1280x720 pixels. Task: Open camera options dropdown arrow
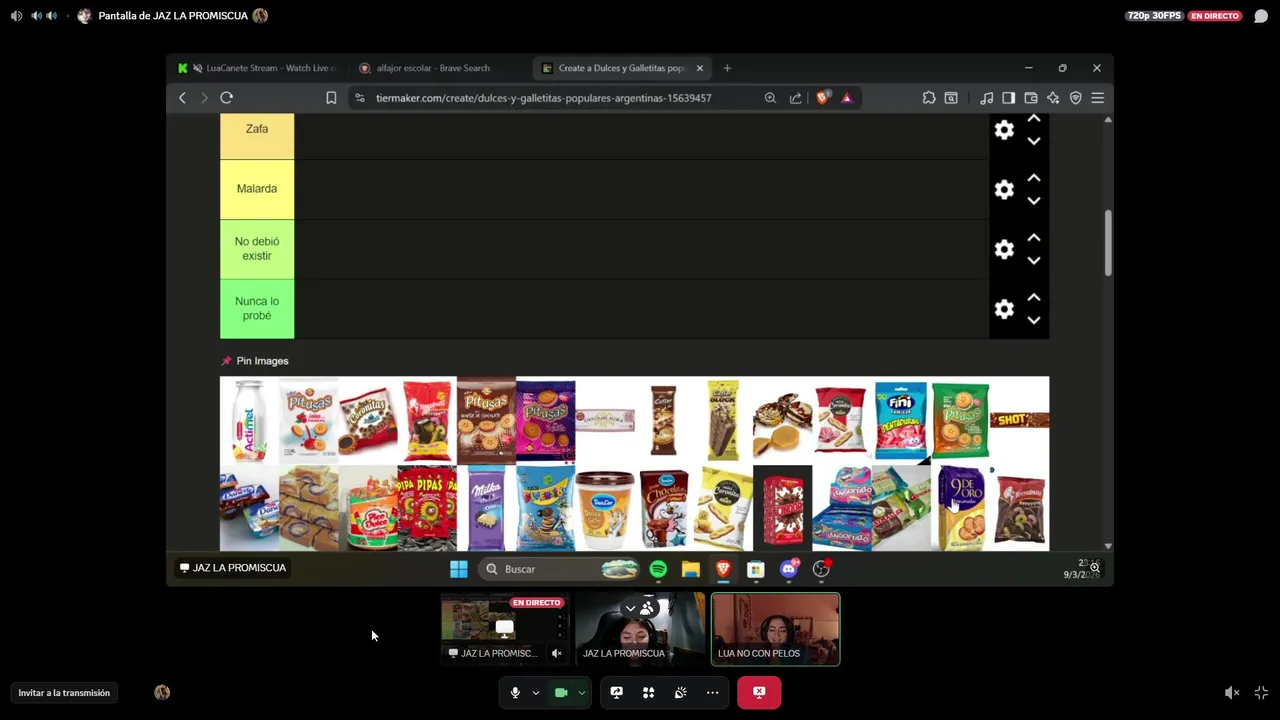582,692
